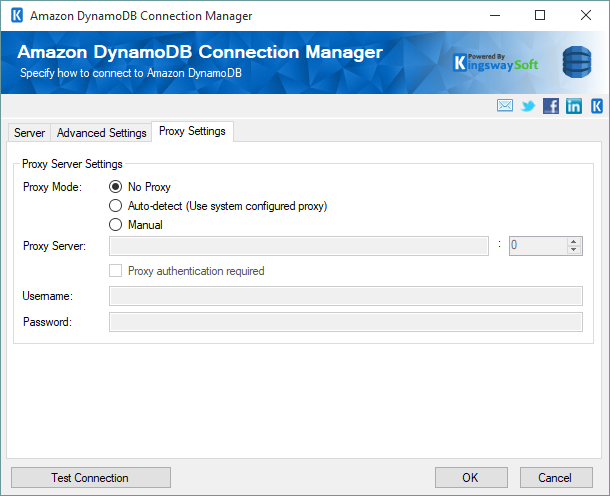Viewport: 610px width, 496px height.
Task: Click the Password input field
Action: coord(346,322)
